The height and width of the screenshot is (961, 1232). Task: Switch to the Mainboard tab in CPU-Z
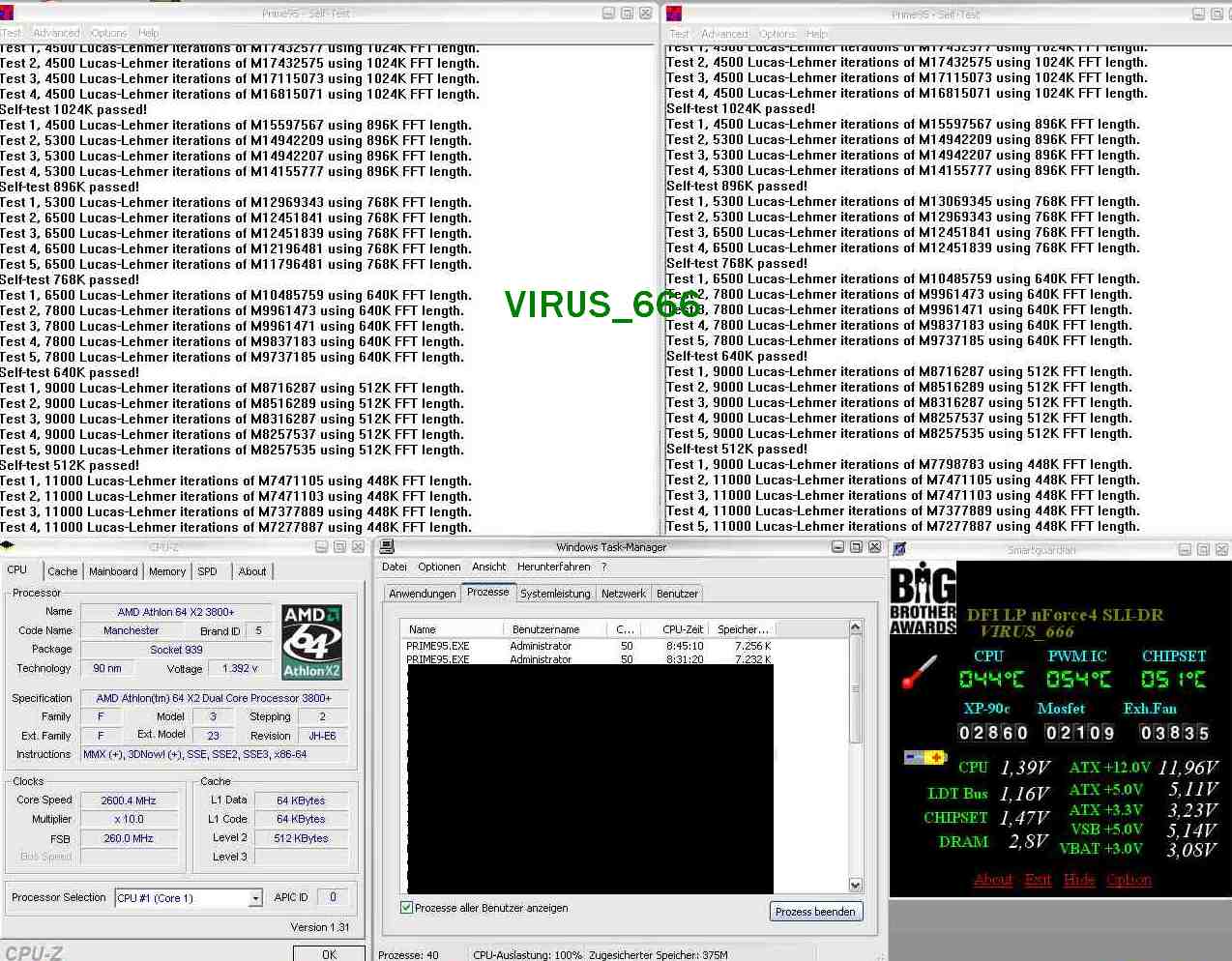click(113, 571)
